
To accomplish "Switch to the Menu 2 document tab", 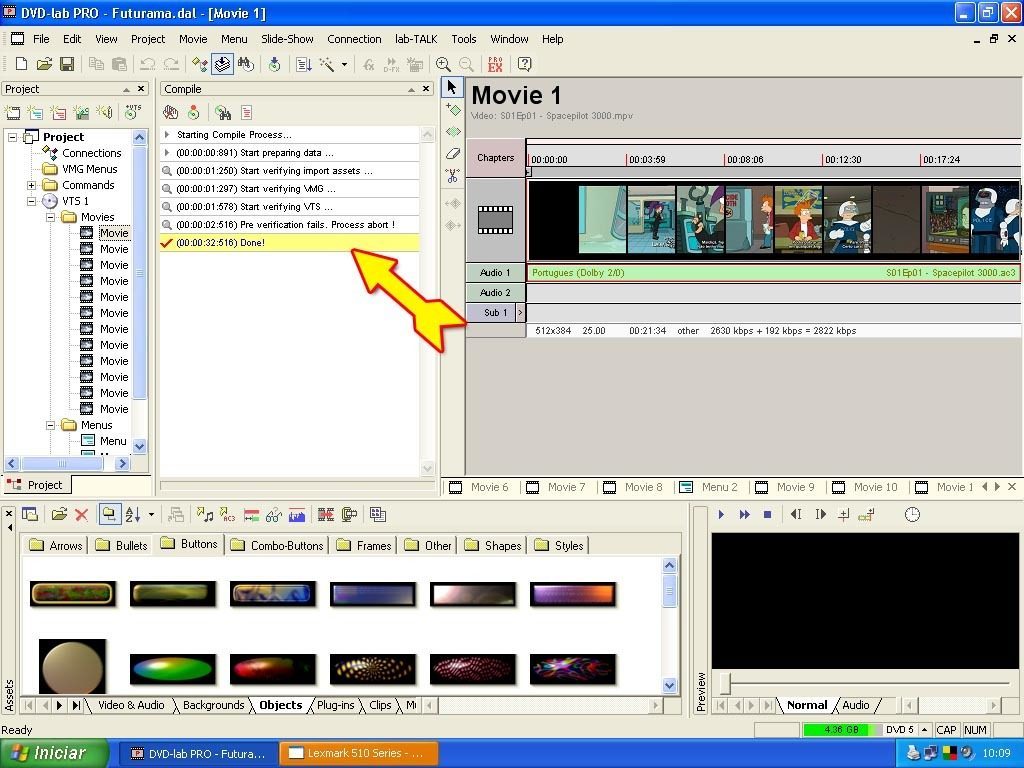I will (x=709, y=487).
